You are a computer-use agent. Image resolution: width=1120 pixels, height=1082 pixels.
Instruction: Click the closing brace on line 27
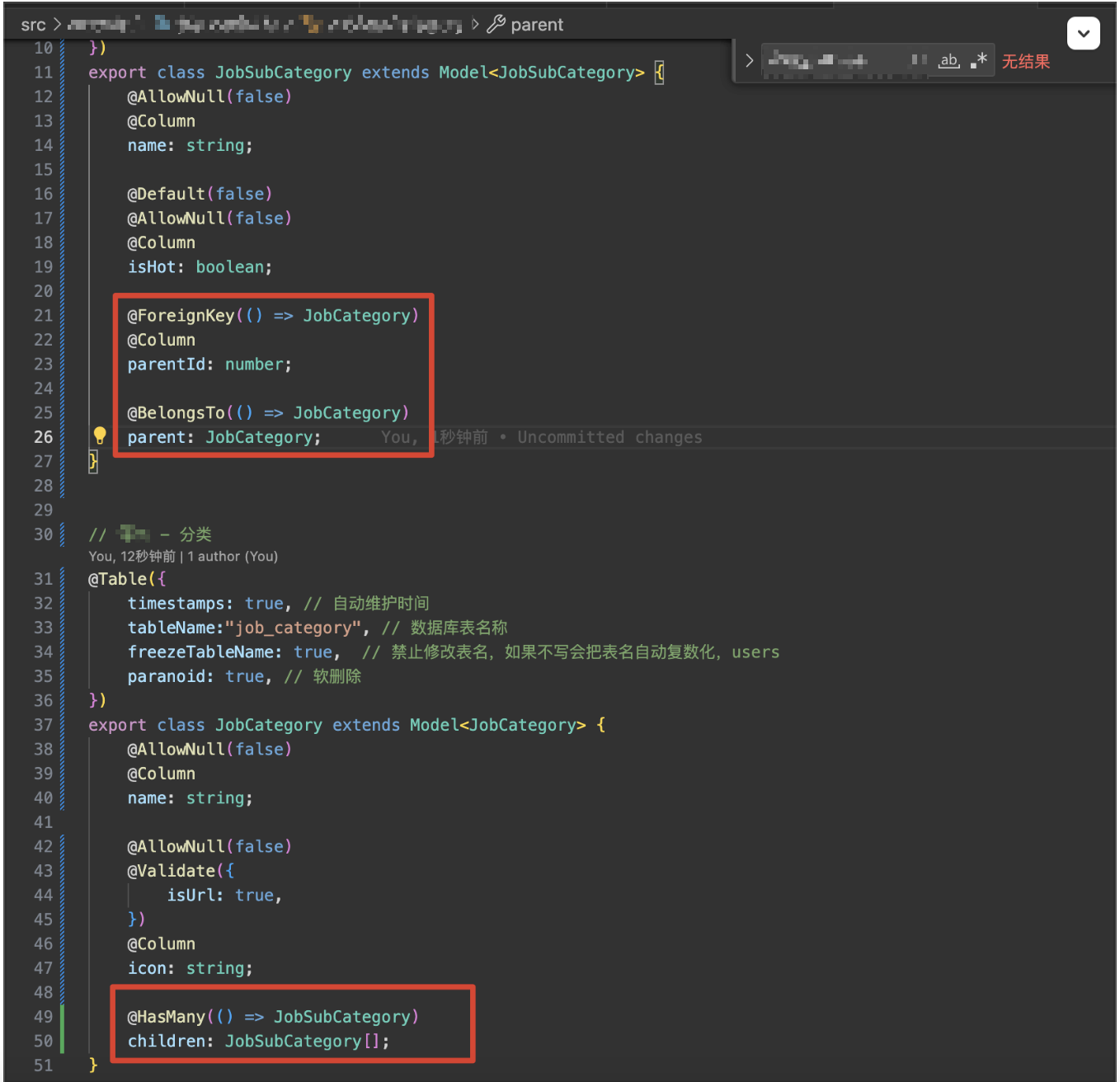pos(93,462)
